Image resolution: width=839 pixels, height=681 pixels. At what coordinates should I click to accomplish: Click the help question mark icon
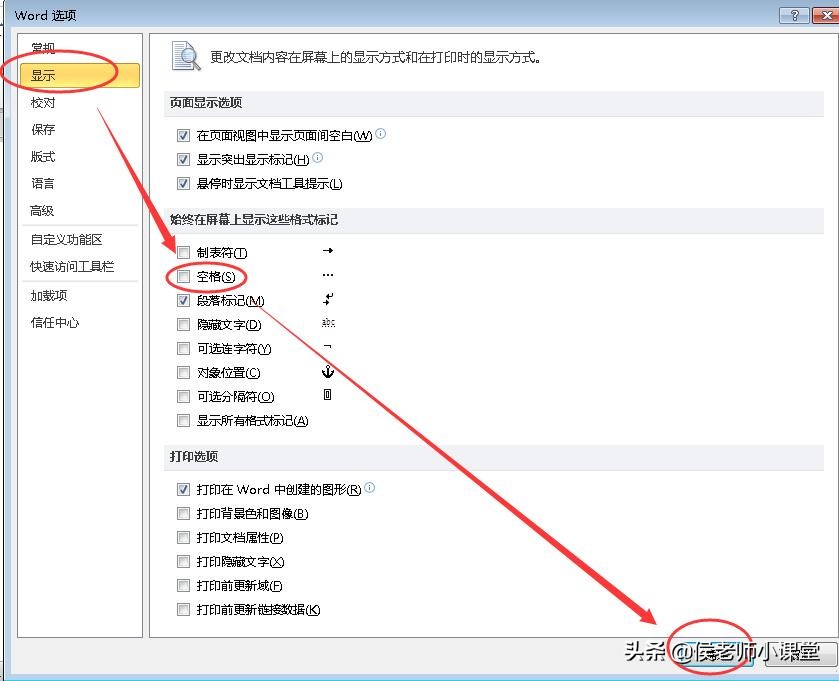[x=795, y=14]
